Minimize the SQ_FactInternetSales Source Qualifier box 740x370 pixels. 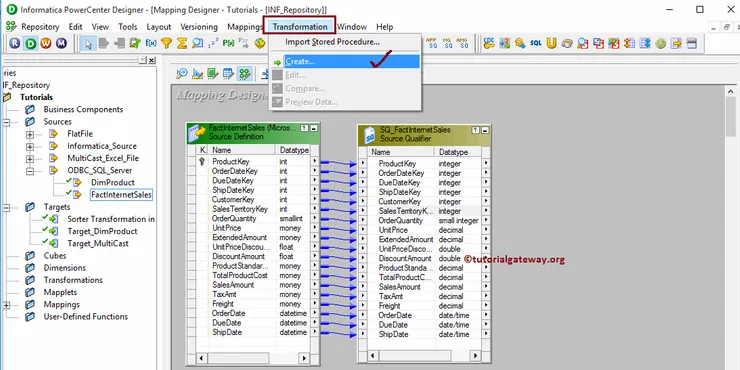click(485, 130)
